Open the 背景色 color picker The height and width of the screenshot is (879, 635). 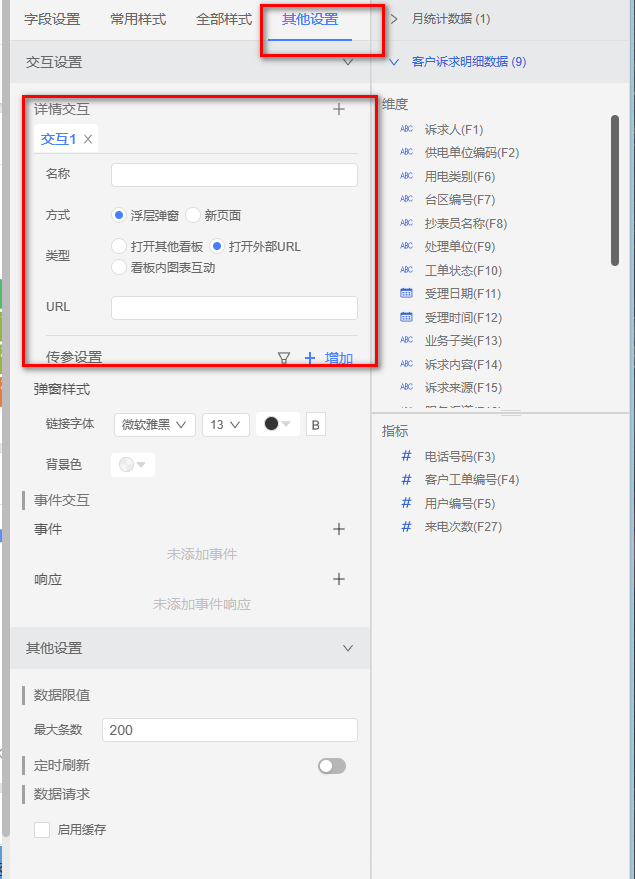point(132,464)
